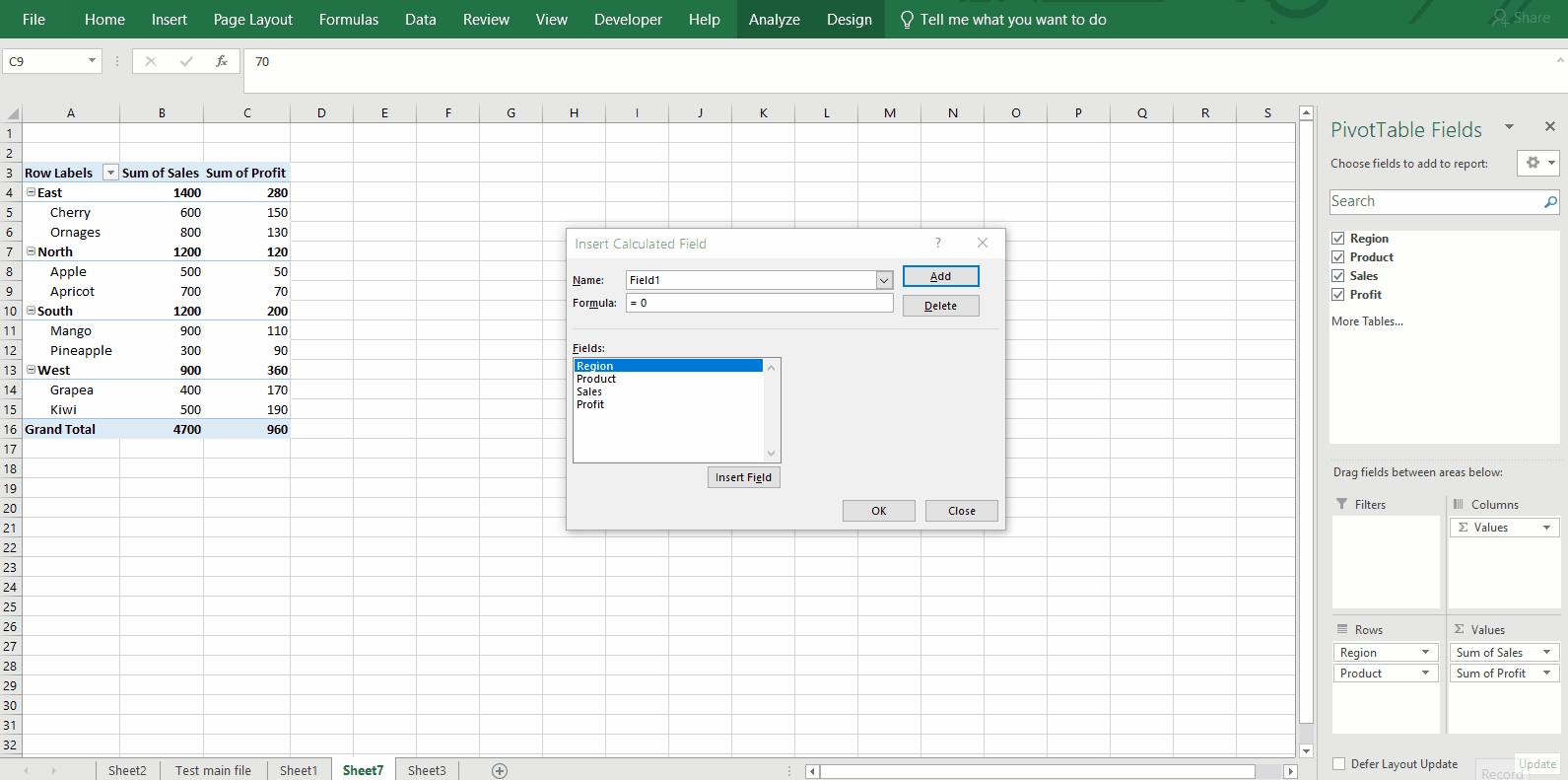Uncheck the Product field checkbox
The height and width of the screenshot is (780, 1568).
[1338, 257]
